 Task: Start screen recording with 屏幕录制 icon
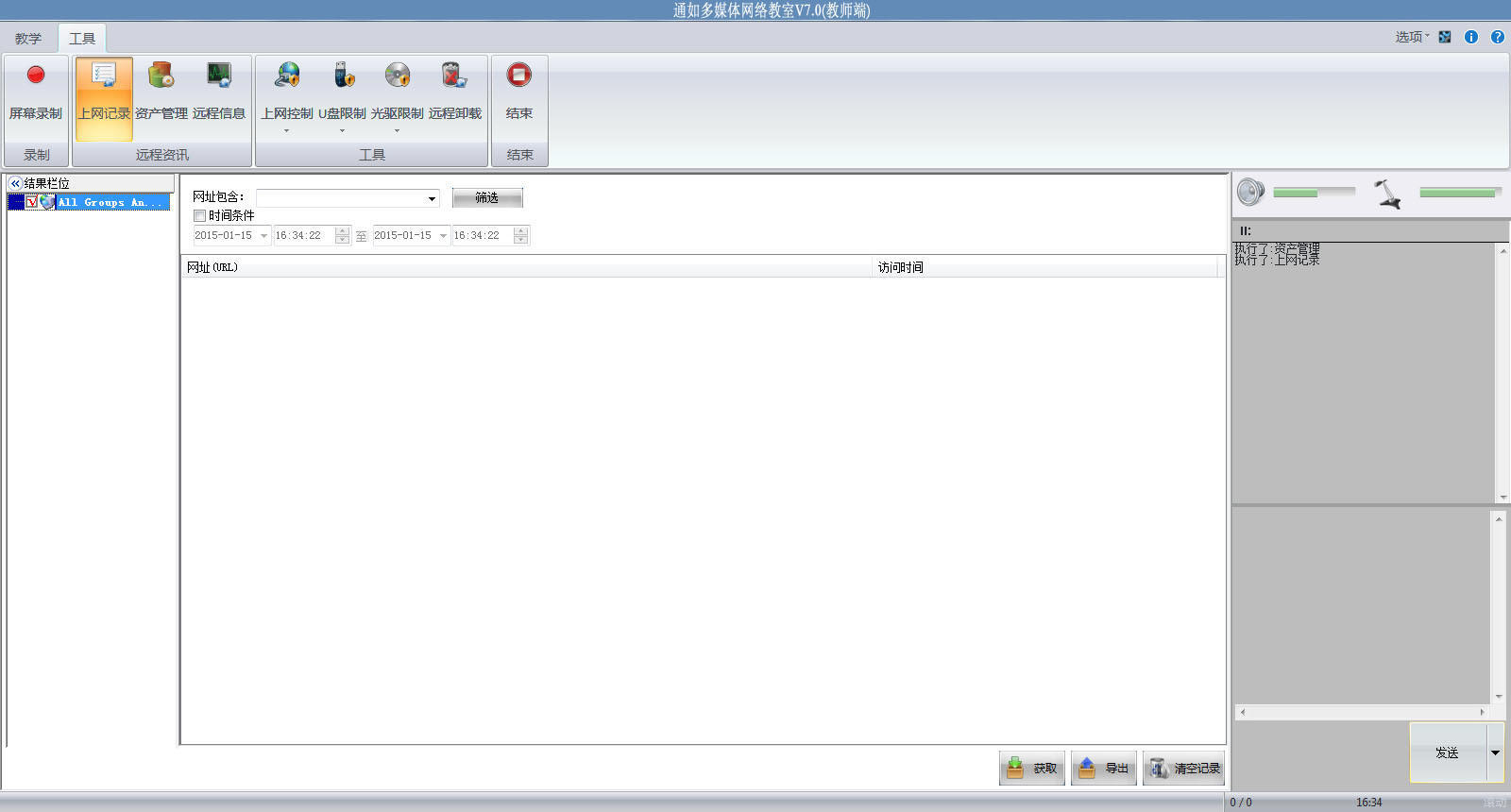click(x=36, y=76)
